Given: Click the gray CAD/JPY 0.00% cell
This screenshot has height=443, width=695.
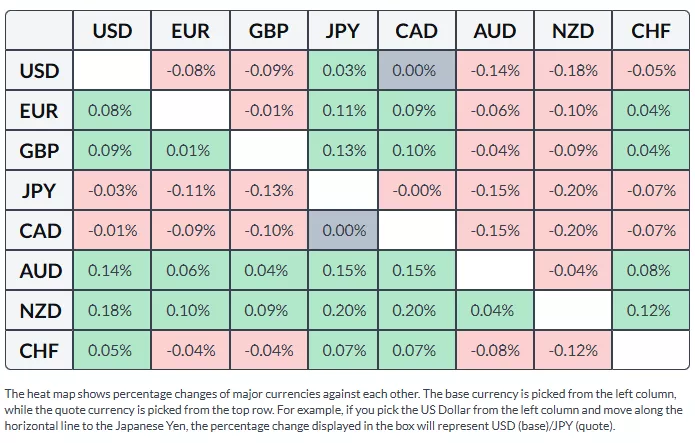Looking at the screenshot, I should pyautogui.click(x=342, y=231).
